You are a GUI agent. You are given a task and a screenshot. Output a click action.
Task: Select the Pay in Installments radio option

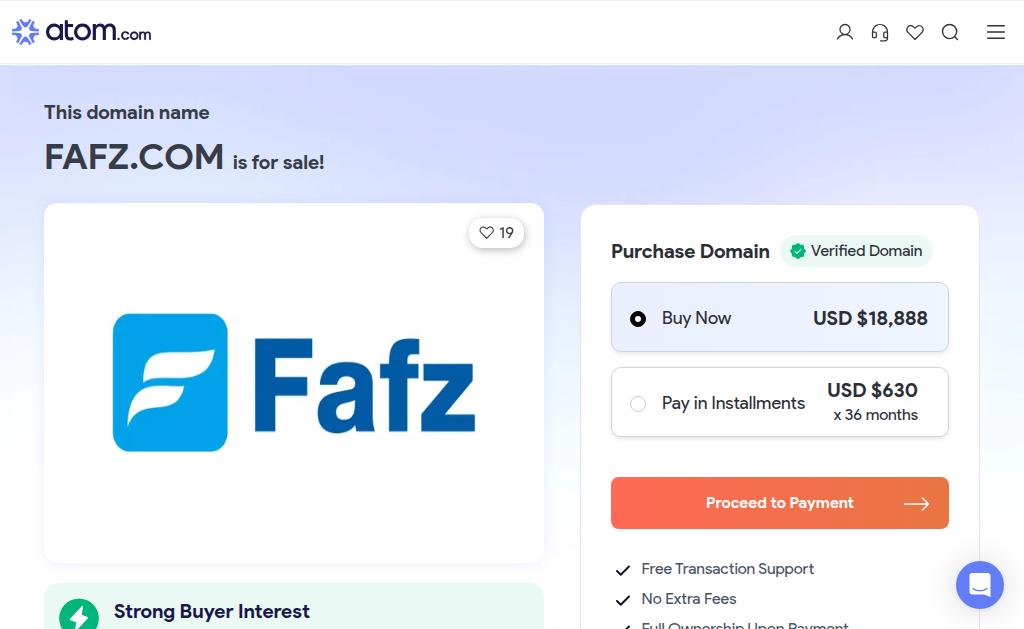click(638, 404)
